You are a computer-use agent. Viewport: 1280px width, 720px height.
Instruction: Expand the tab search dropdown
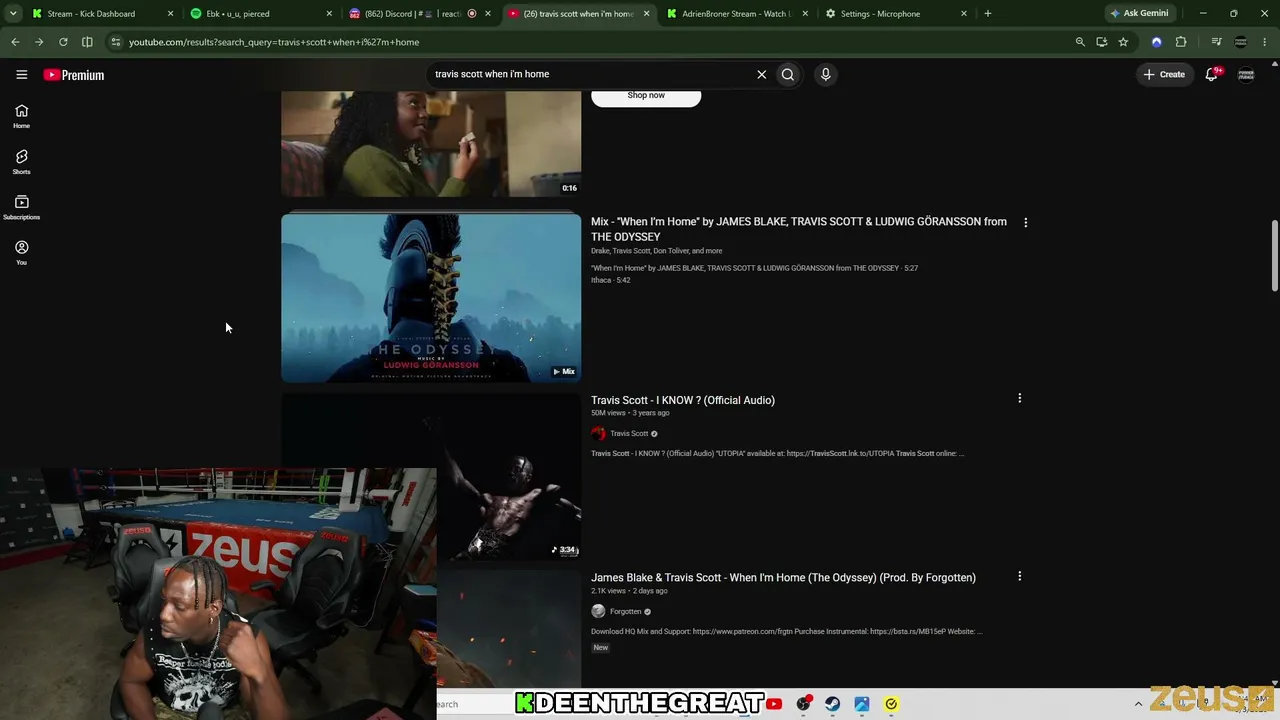[13, 13]
